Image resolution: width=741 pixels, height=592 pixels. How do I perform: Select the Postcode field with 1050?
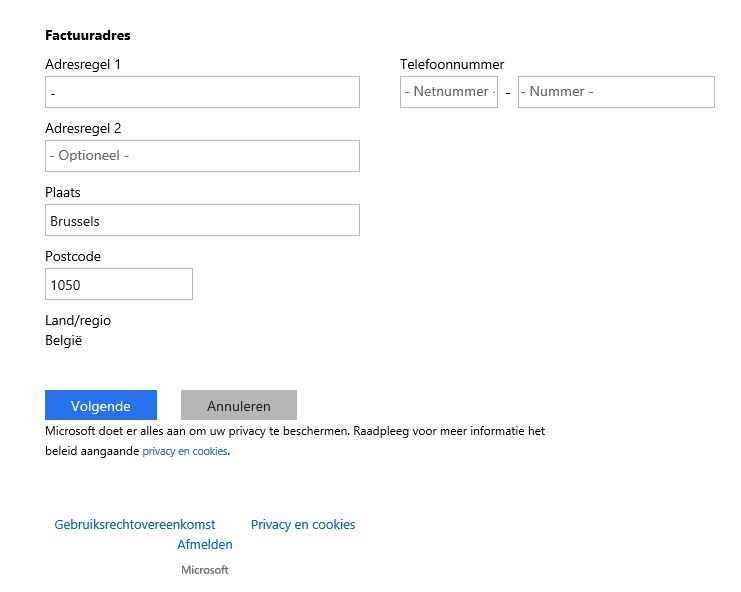pos(118,284)
